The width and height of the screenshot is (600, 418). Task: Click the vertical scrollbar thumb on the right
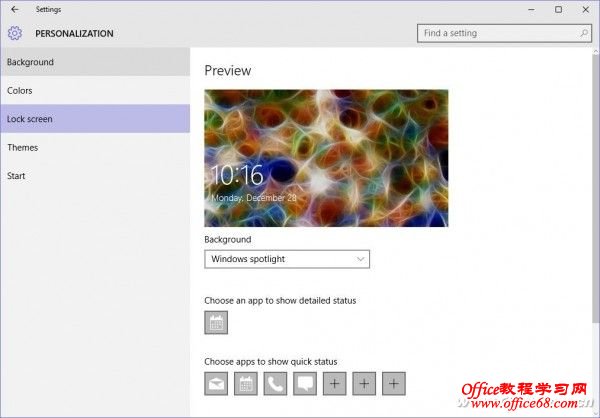coord(596,188)
